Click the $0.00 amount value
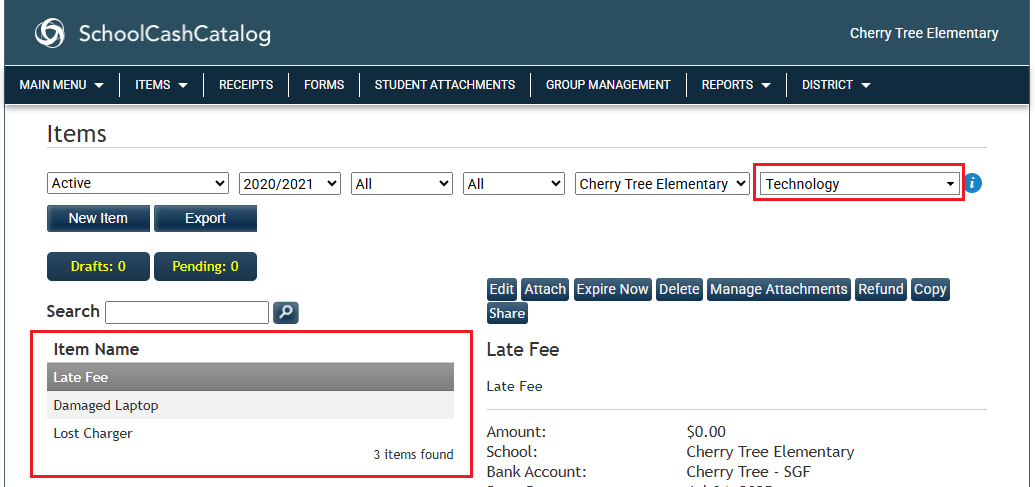The image size is (1035, 487). tap(706, 432)
